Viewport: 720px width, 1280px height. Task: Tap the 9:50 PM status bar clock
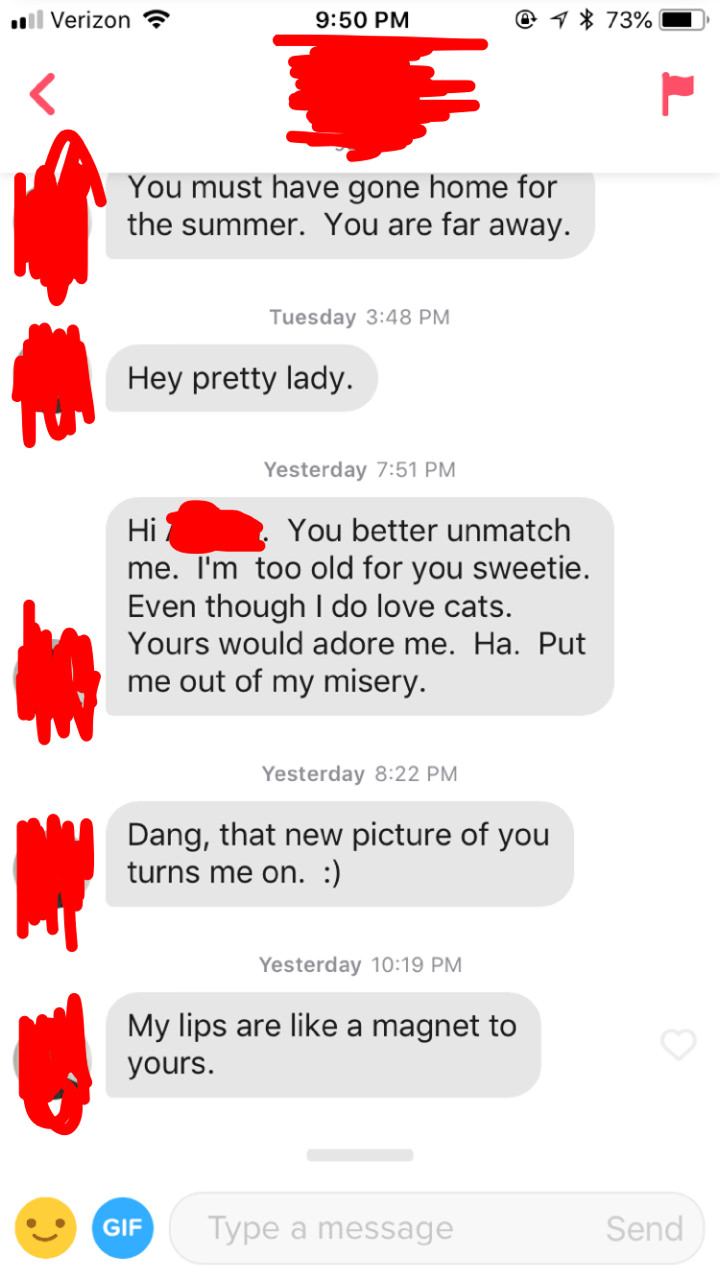[361, 19]
